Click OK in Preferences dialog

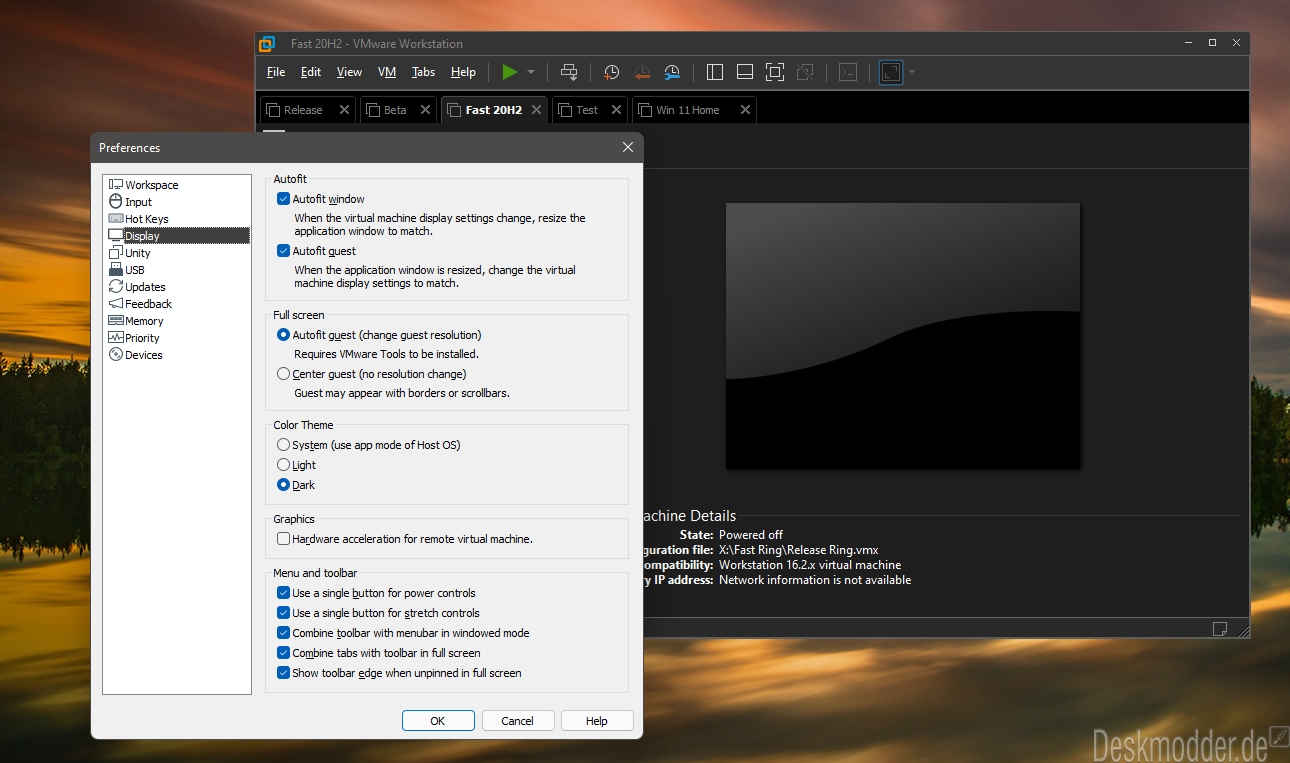point(438,721)
